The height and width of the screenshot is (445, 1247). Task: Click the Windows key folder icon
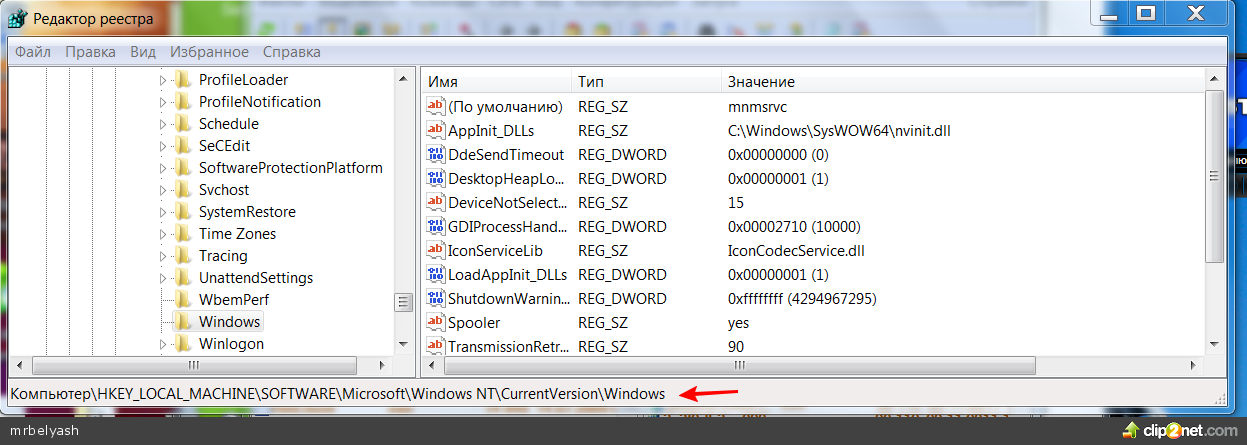coord(182,322)
